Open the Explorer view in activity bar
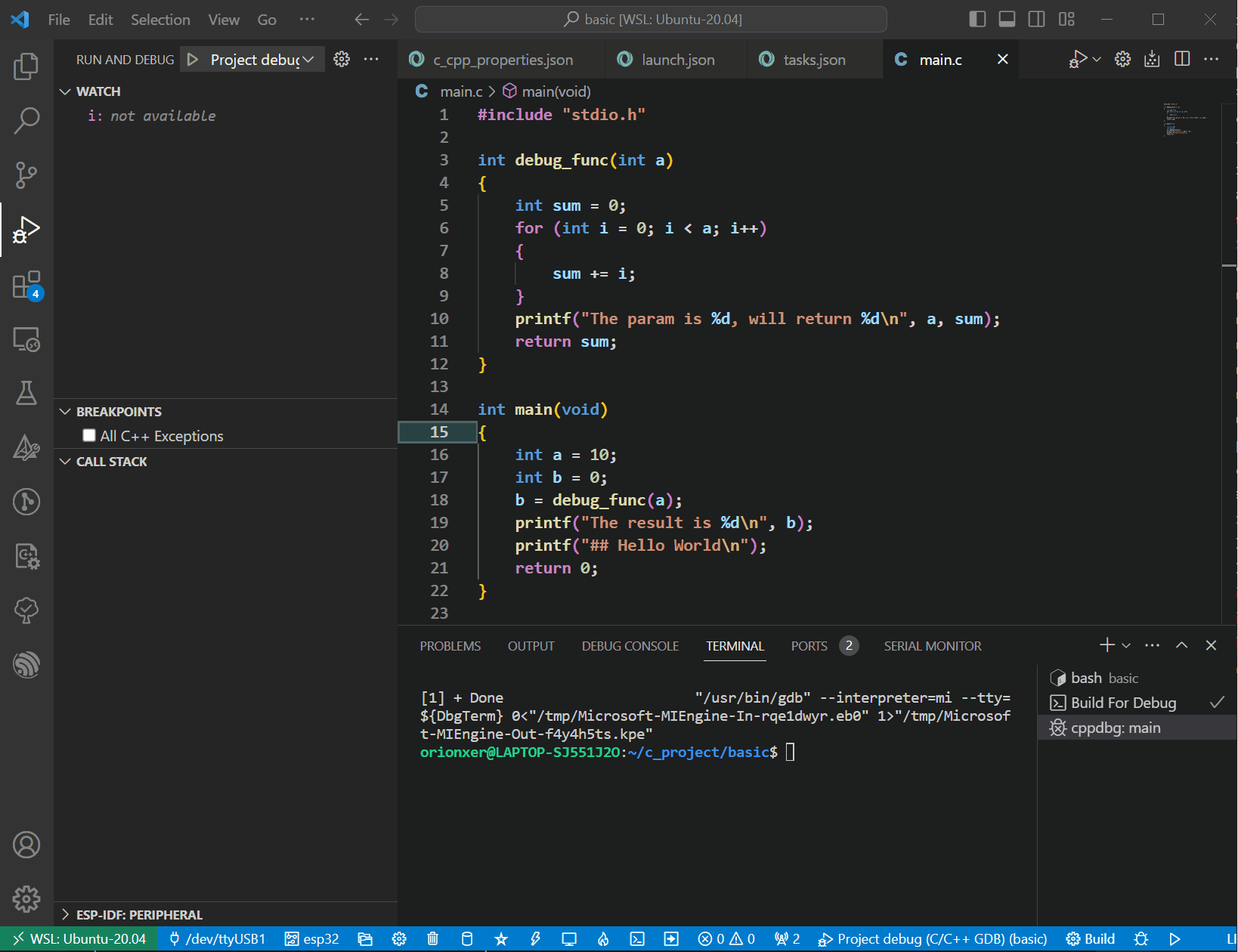Image resolution: width=1238 pixels, height=952 pixels. (x=26, y=66)
